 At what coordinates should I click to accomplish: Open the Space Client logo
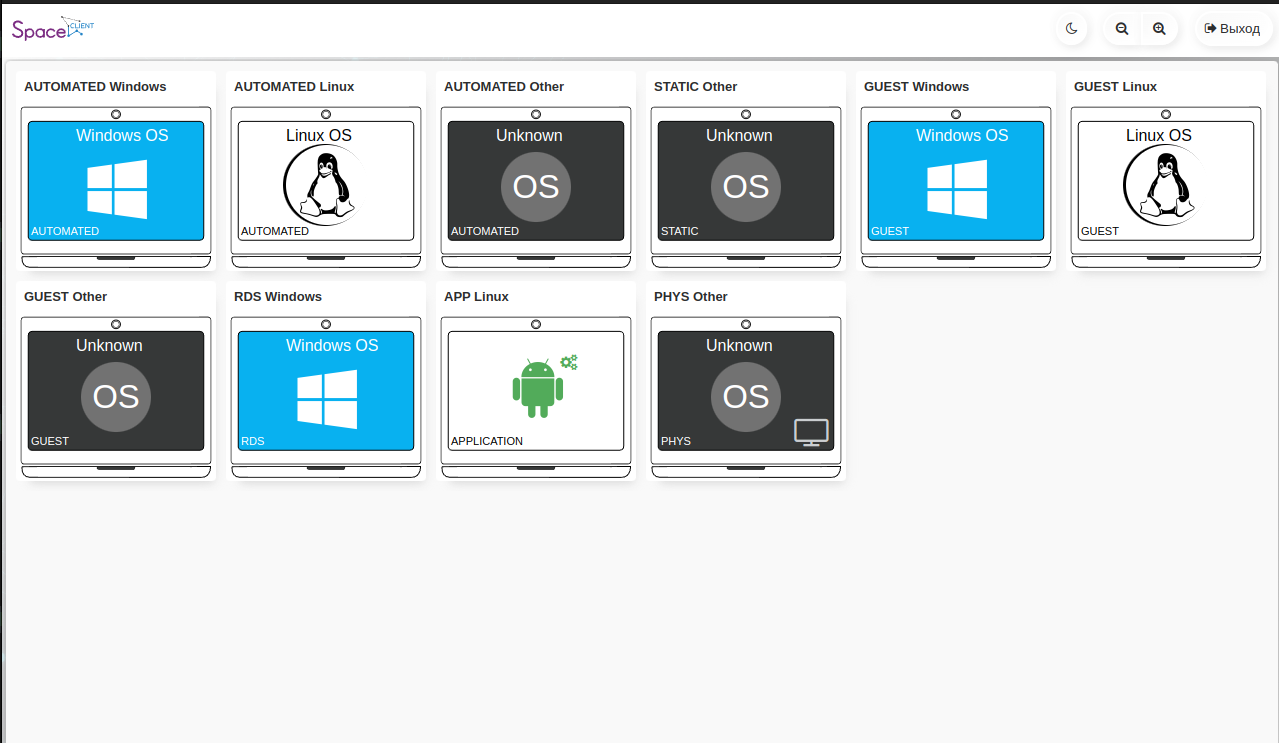click(53, 28)
